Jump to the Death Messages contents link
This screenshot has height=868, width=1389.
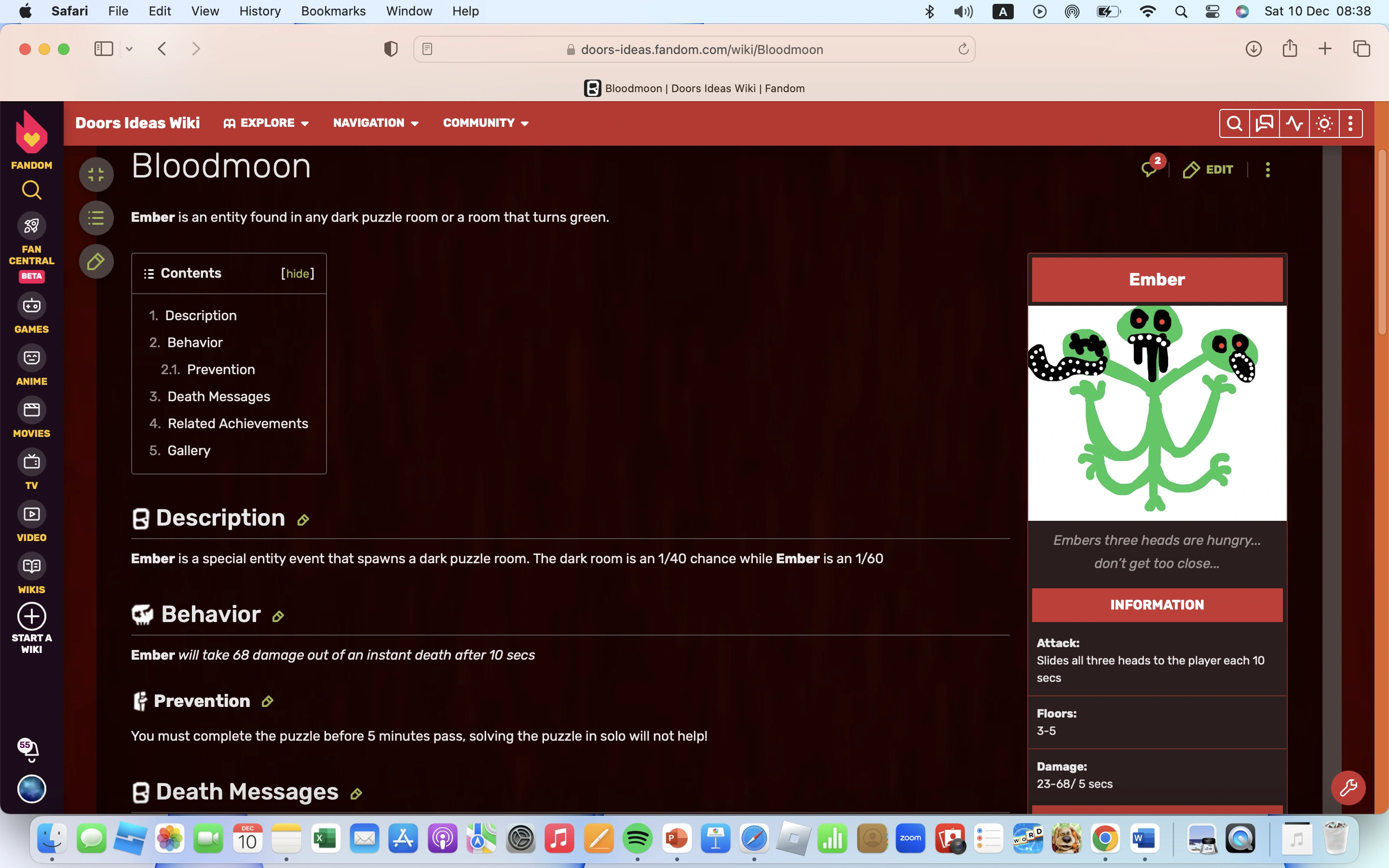click(x=218, y=397)
